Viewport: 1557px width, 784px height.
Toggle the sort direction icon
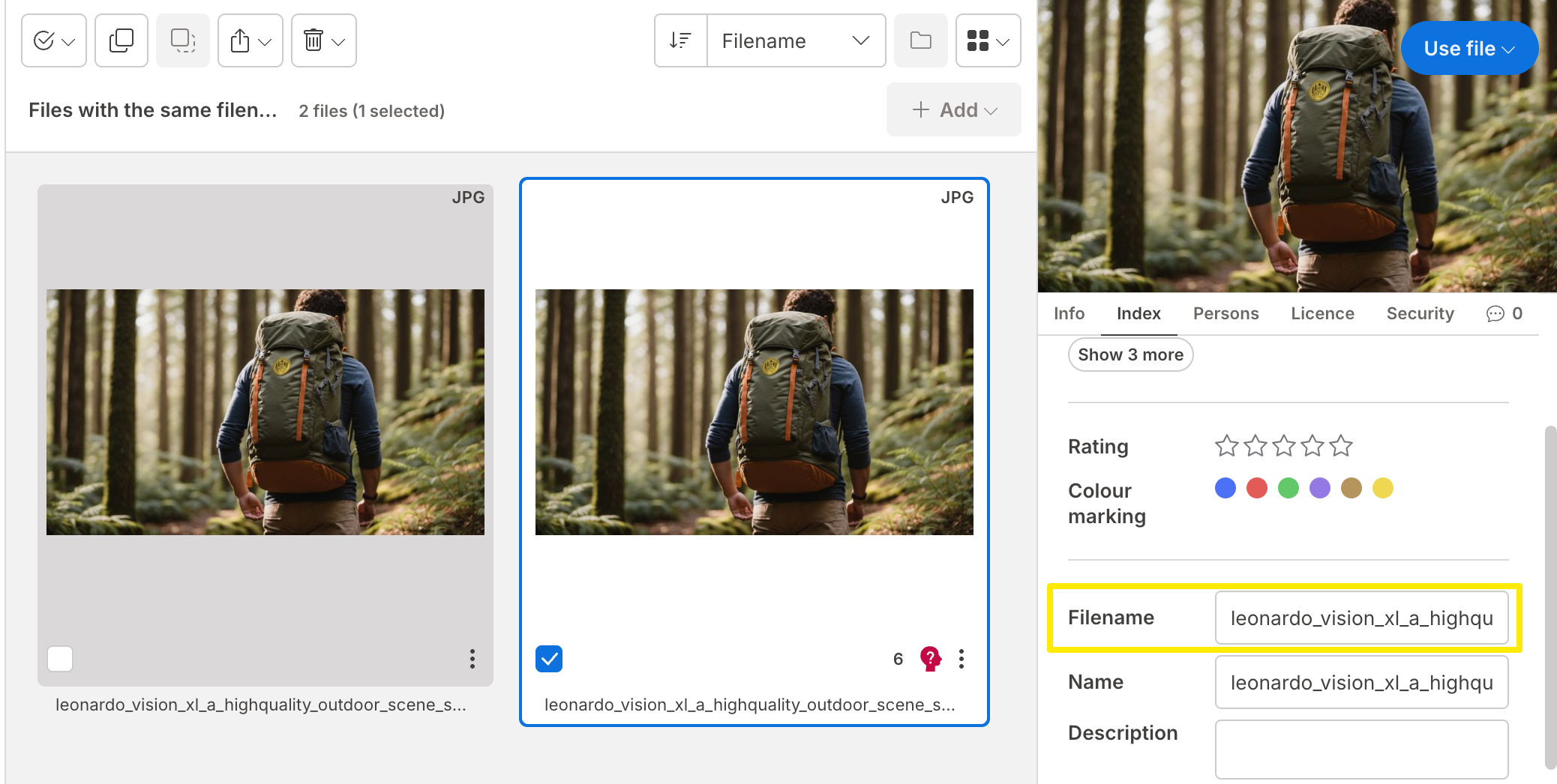click(x=680, y=40)
